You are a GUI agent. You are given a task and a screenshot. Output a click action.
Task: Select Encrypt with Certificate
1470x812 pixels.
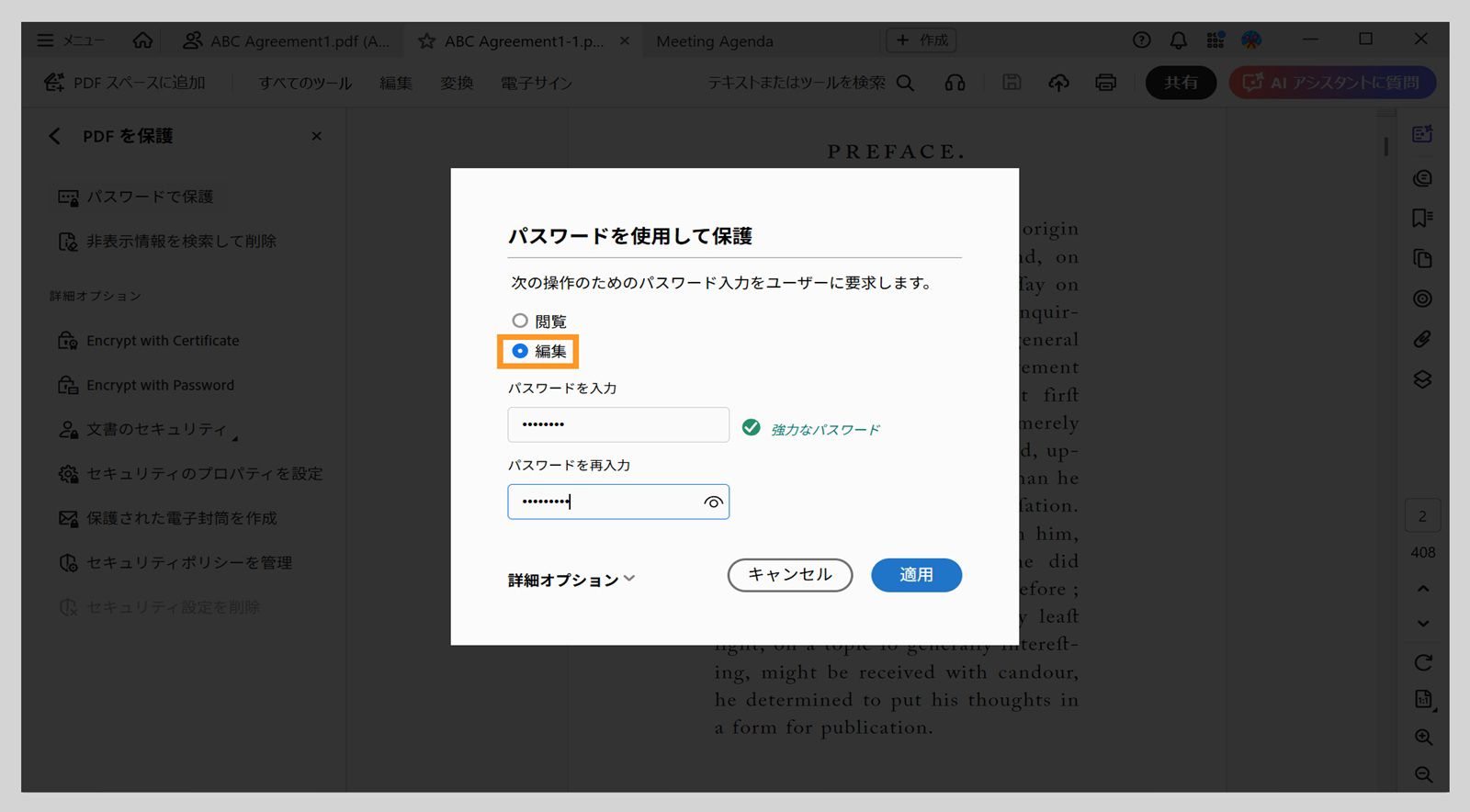point(149,341)
